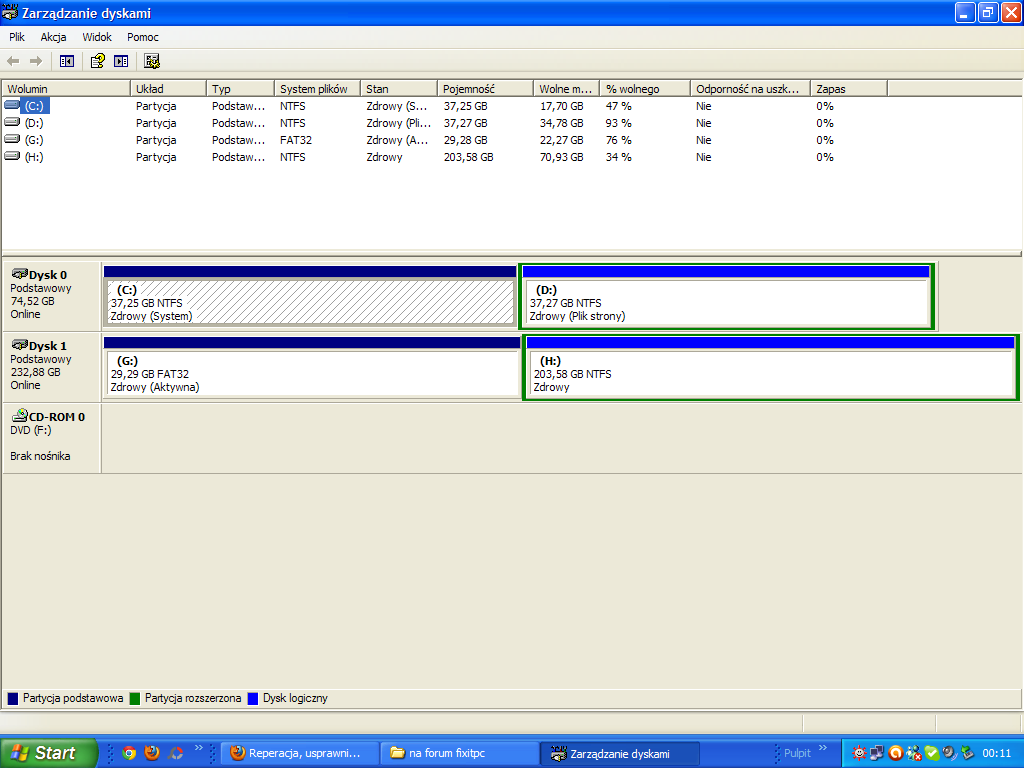Open the Plik menu

tap(17, 37)
